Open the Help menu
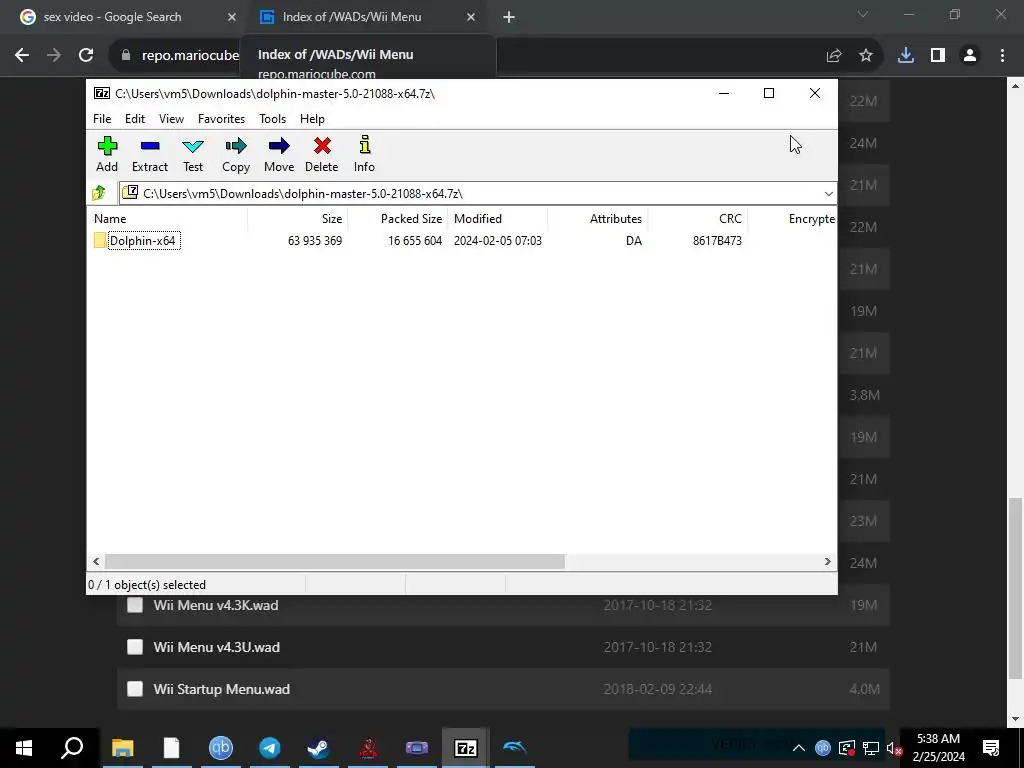 (x=312, y=119)
